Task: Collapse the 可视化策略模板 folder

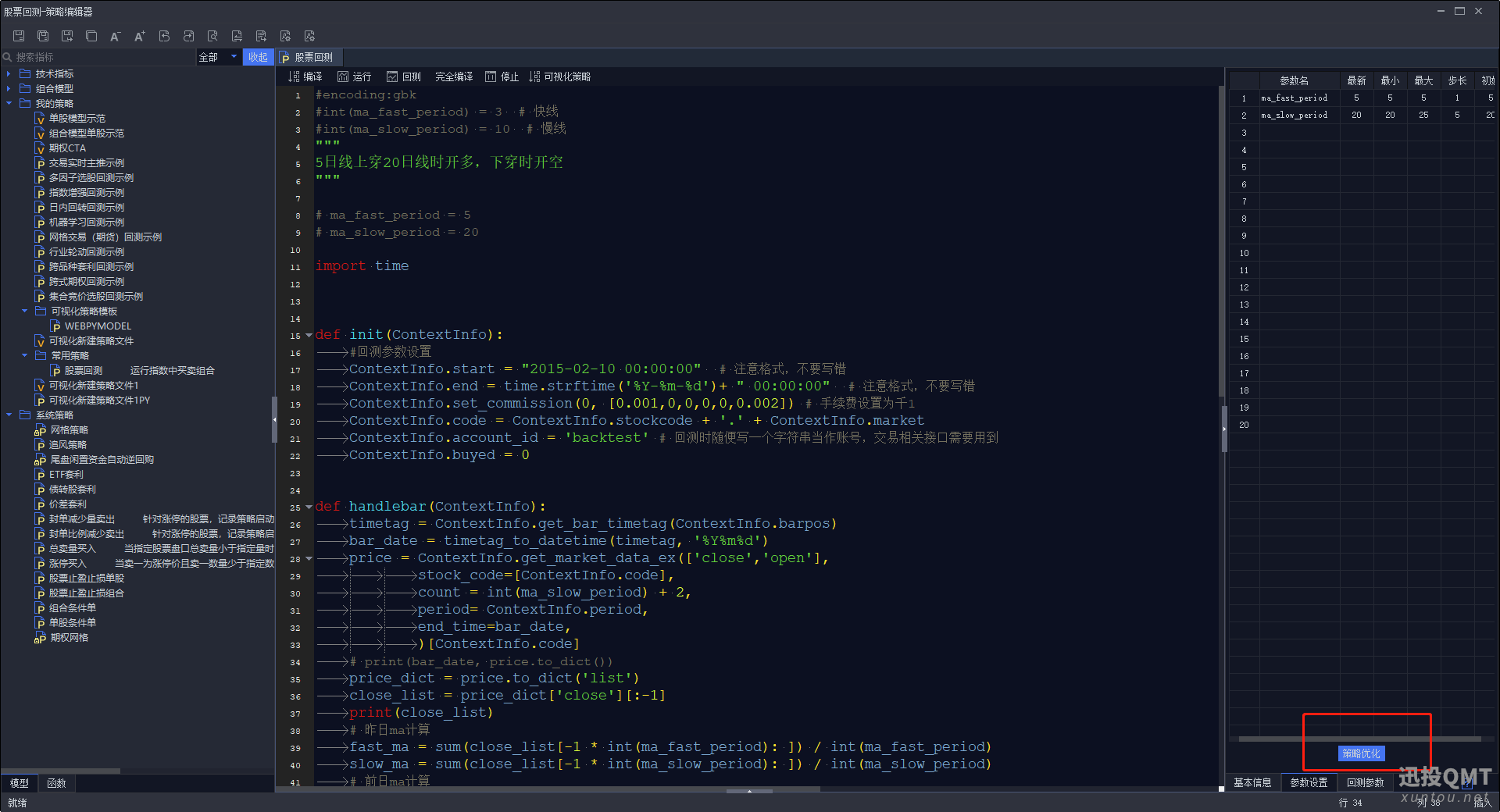Action: (24, 311)
